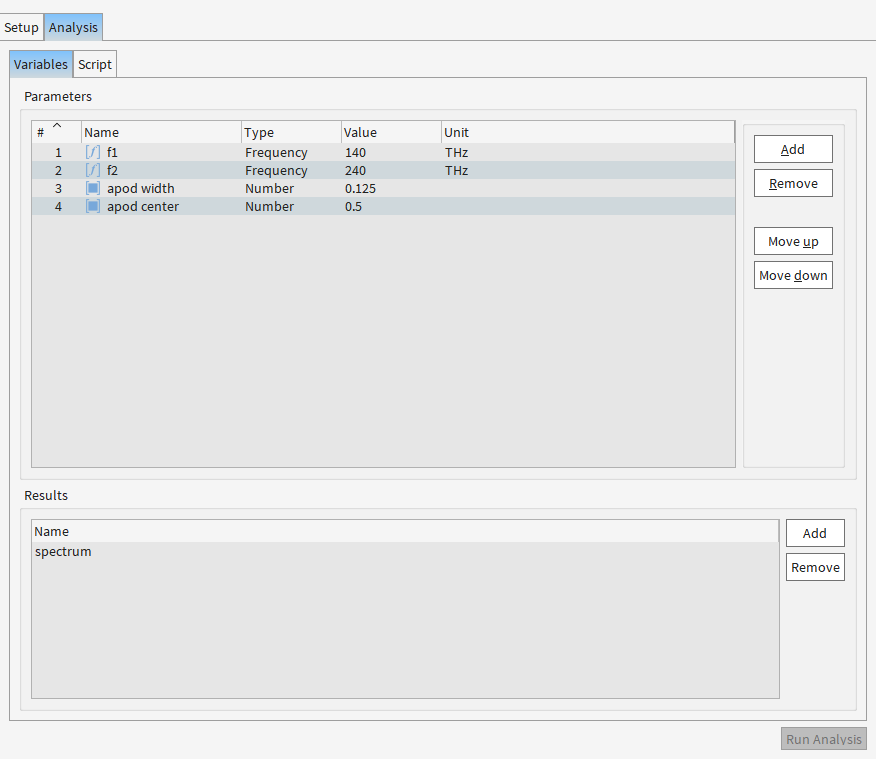Remove the selected parameter

(793, 183)
